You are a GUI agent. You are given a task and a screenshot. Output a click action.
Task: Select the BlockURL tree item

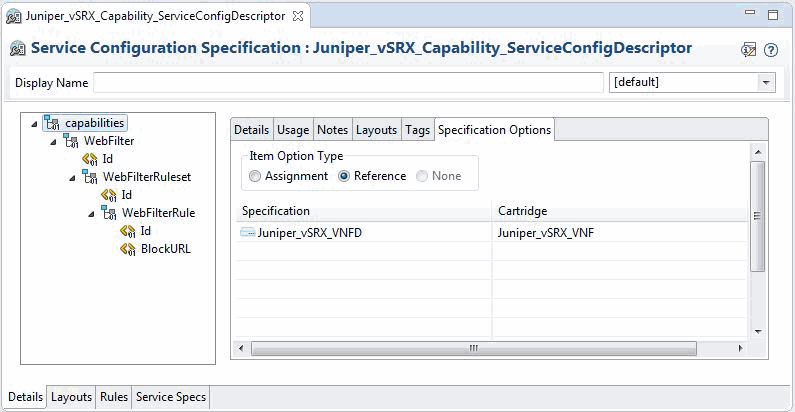tap(166, 249)
